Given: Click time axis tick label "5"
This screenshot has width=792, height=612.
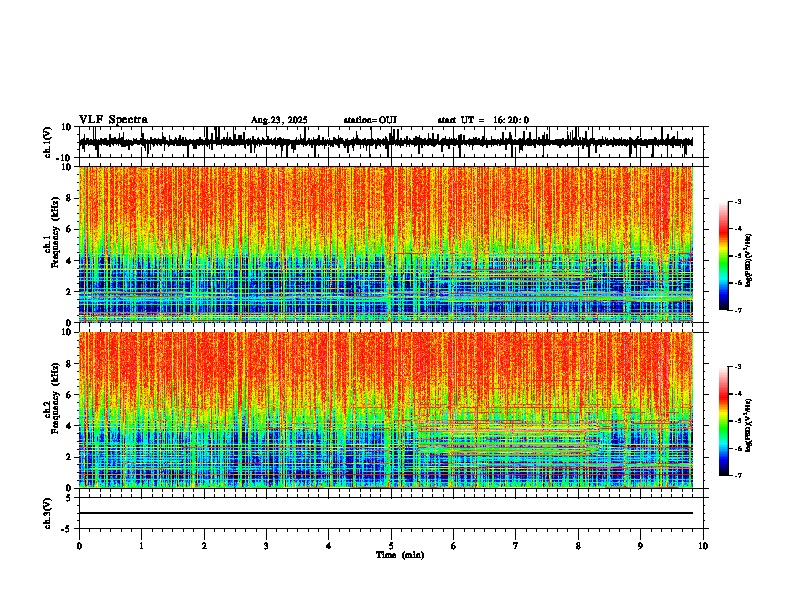Looking at the screenshot, I should click(x=391, y=546).
